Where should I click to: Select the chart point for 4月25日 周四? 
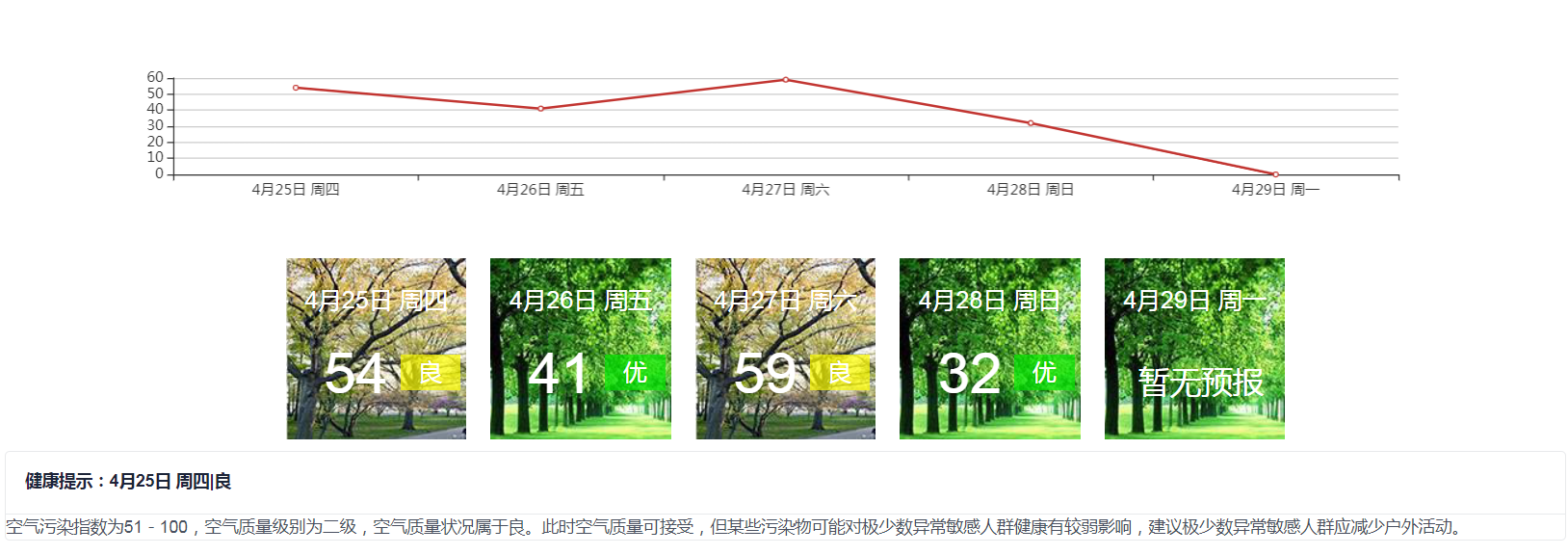tap(296, 88)
